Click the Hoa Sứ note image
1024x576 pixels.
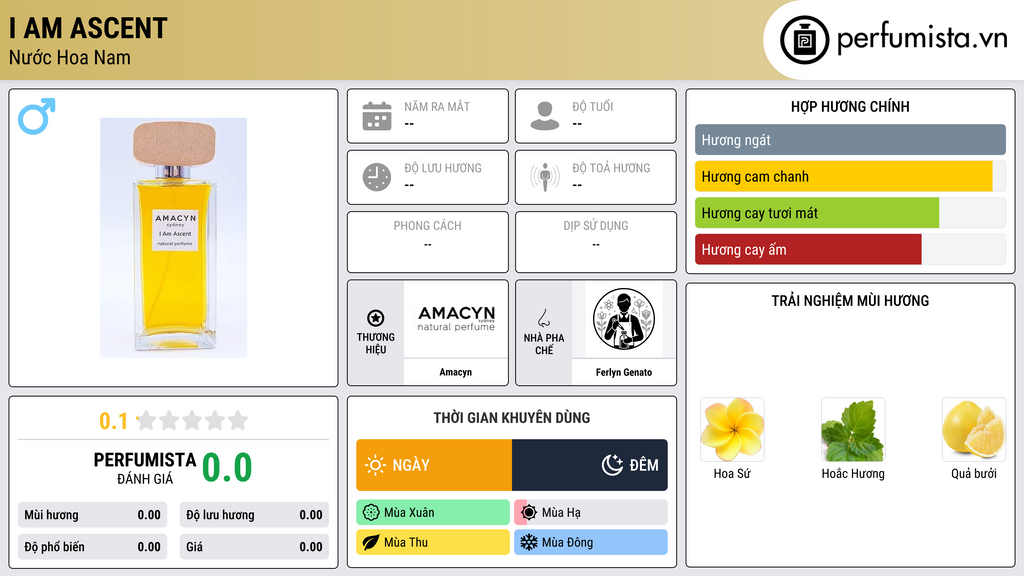tap(732, 430)
